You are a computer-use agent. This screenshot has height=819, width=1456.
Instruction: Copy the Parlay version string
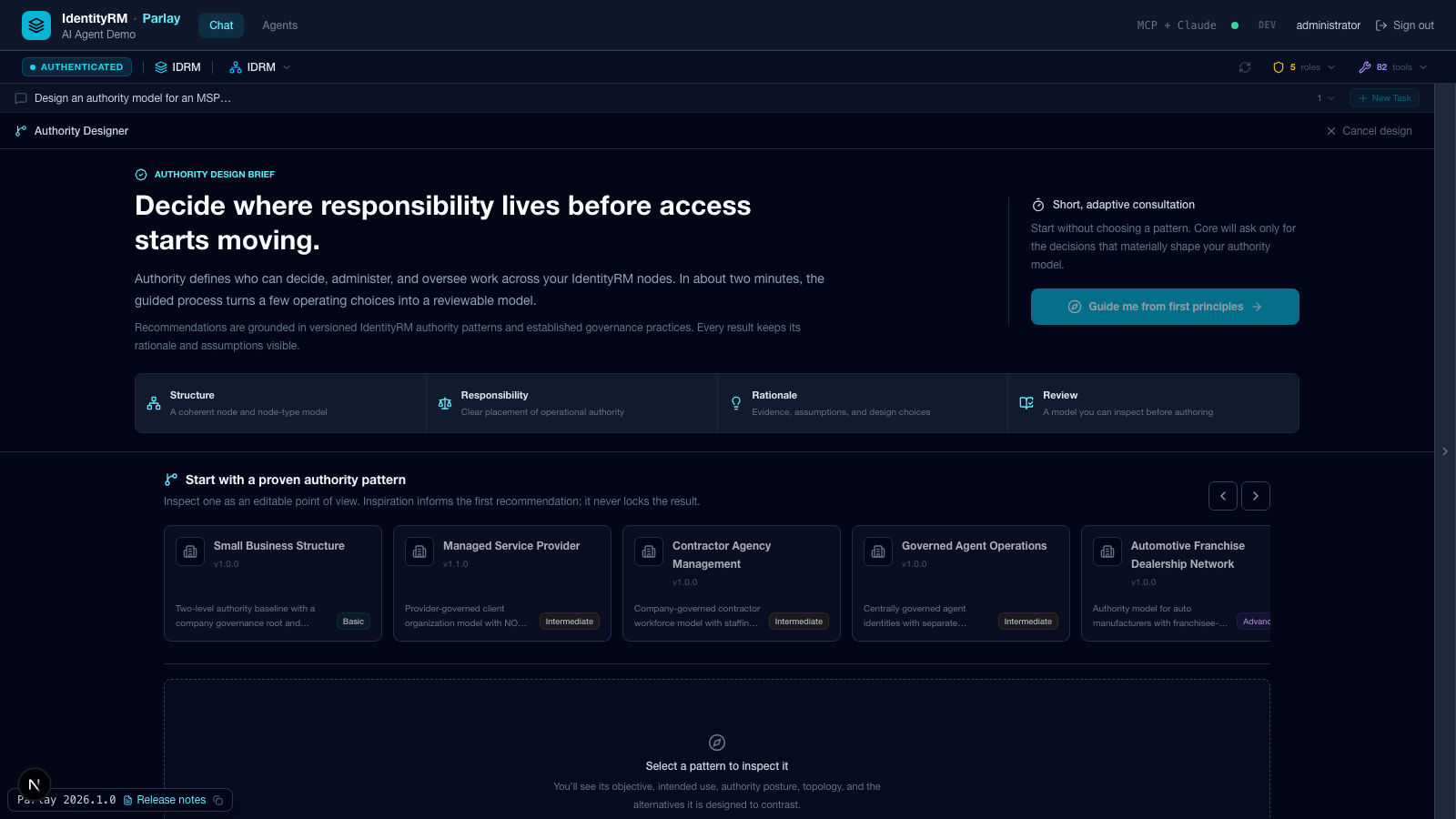click(218, 800)
